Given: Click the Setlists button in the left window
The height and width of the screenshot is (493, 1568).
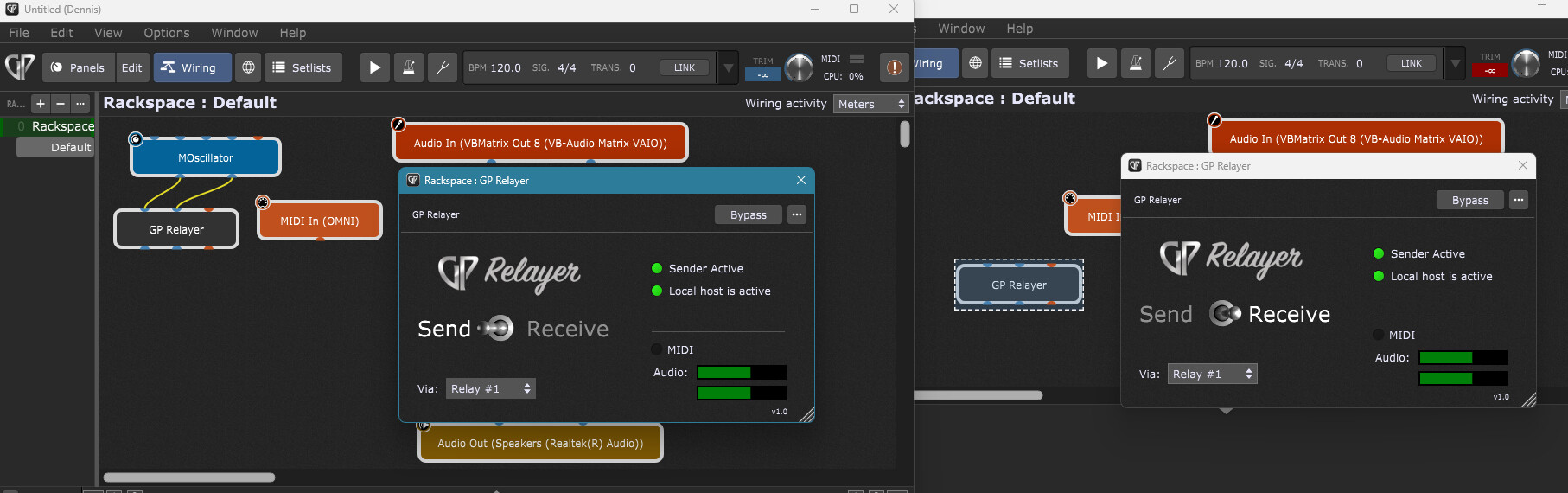Looking at the screenshot, I should (x=303, y=67).
